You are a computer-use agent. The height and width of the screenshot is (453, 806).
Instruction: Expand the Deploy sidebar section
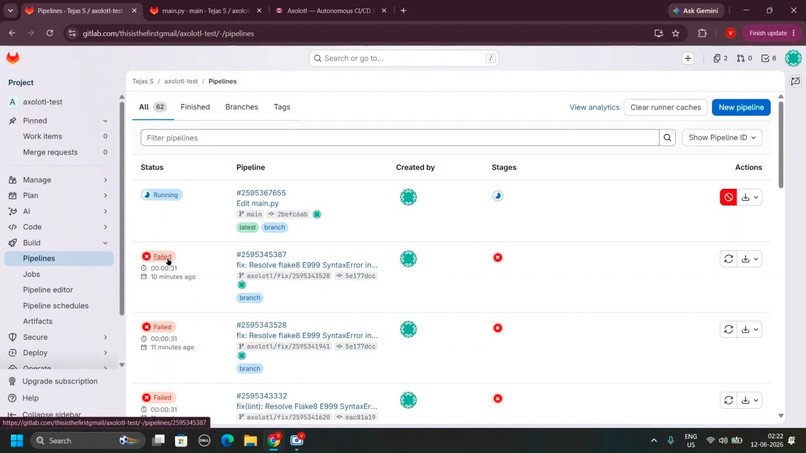(59, 353)
